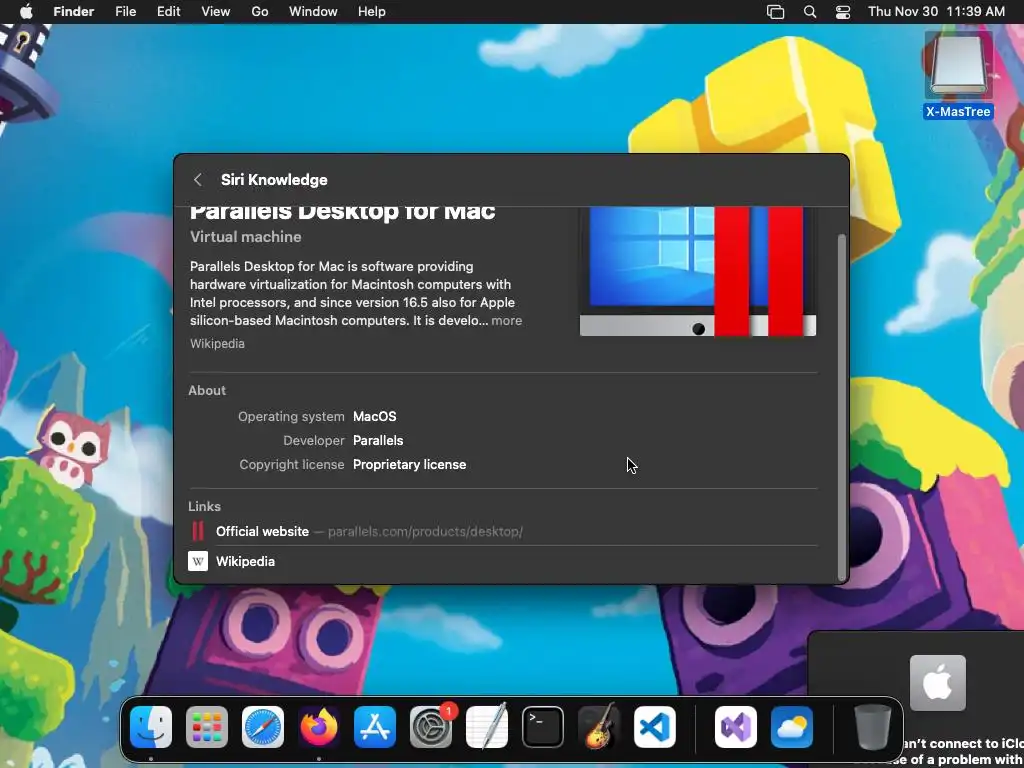Click the Stage Manager menu bar icon
Screen dimensions: 1024x768
[x=775, y=12]
